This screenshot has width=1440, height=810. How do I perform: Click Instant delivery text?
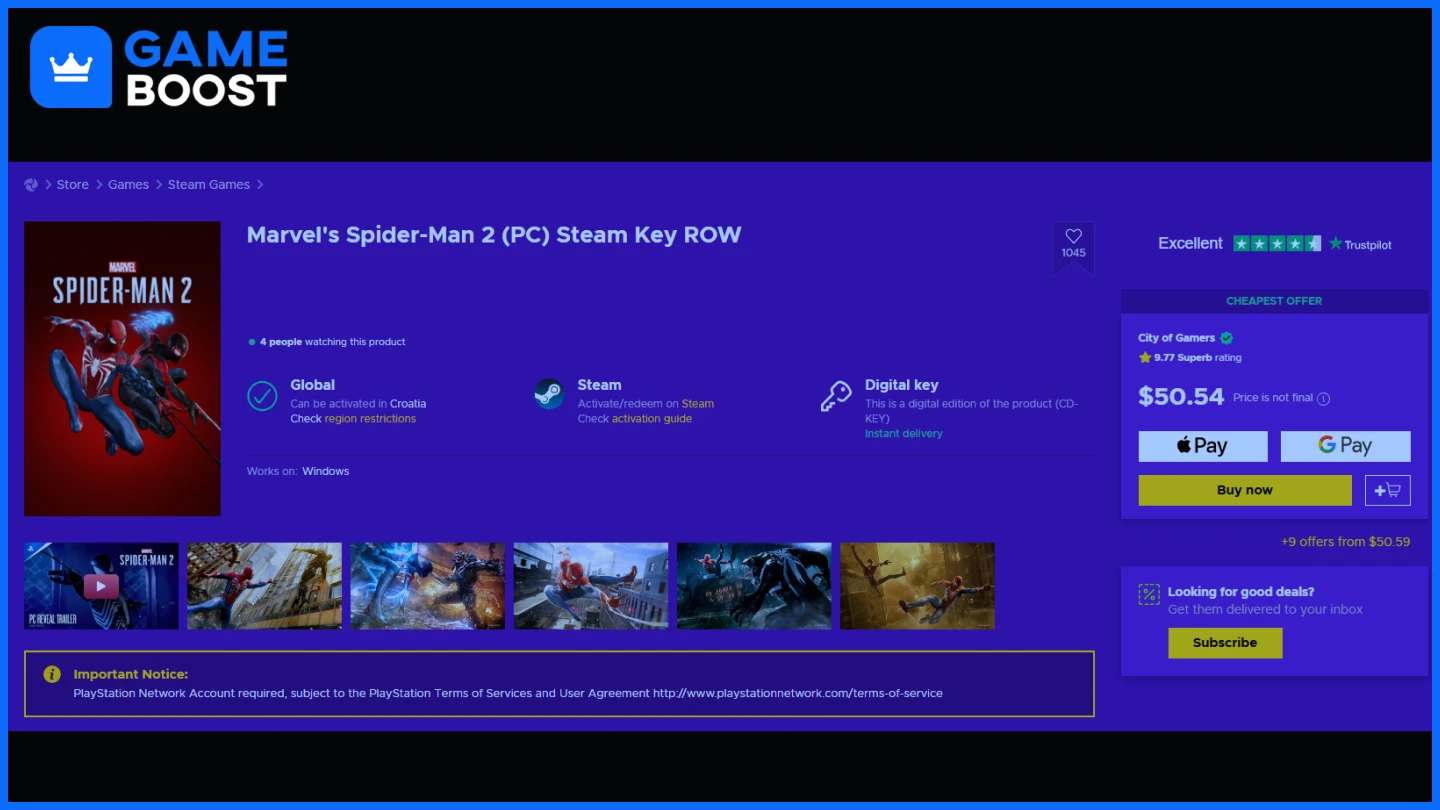(904, 434)
